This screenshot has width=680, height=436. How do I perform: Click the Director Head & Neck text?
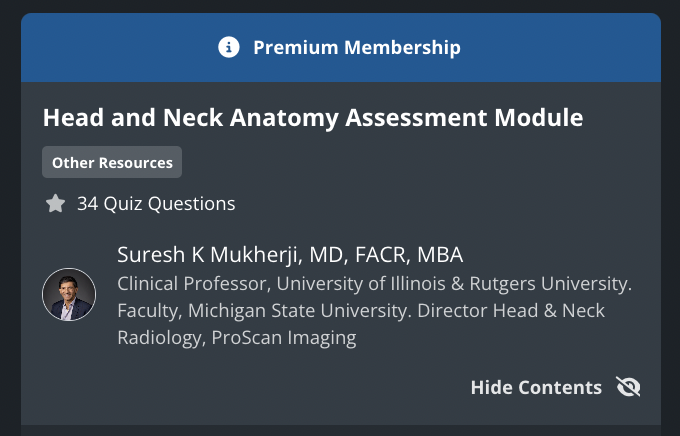511,311
